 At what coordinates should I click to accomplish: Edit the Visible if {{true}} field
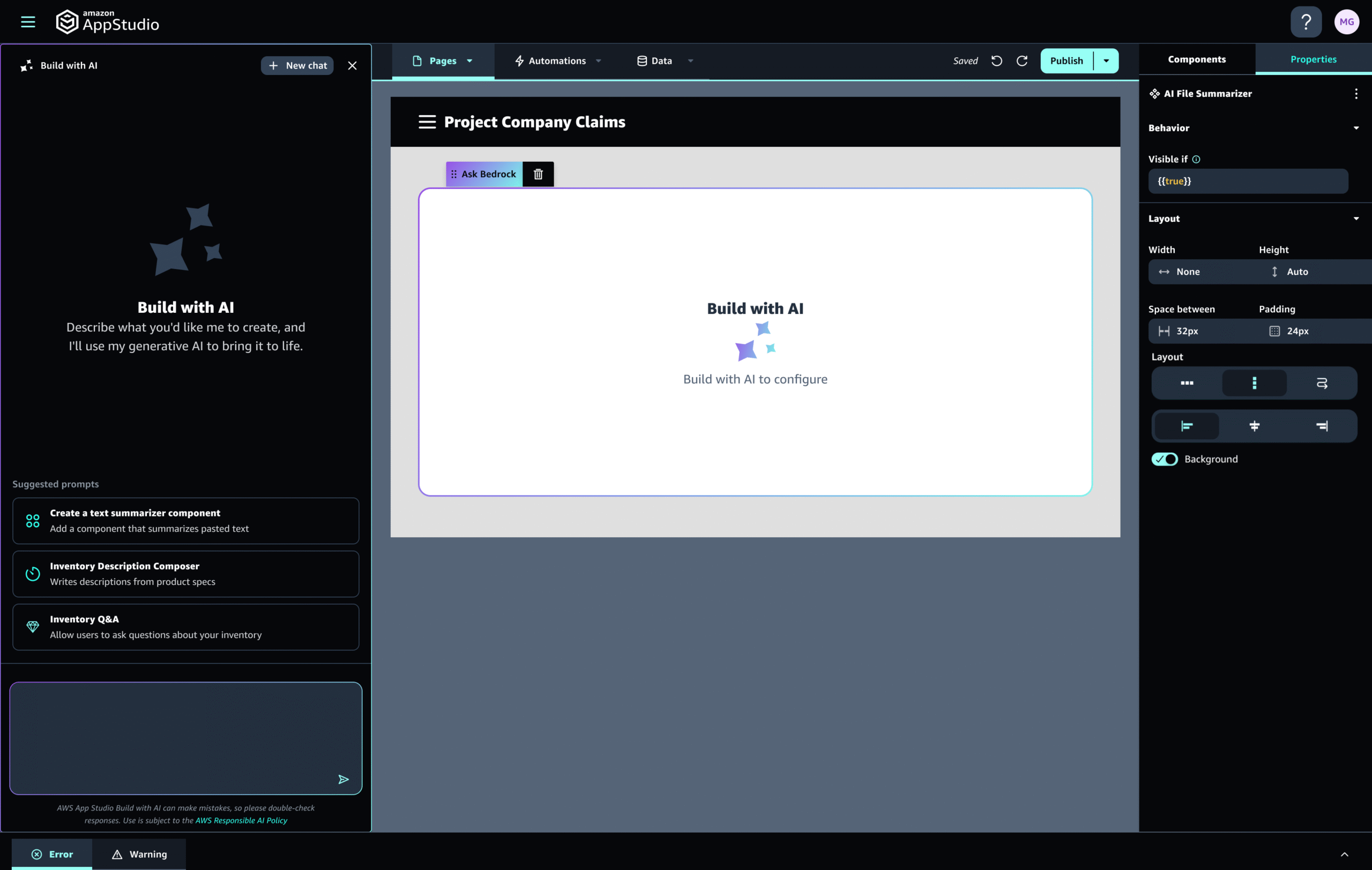[1248, 181]
